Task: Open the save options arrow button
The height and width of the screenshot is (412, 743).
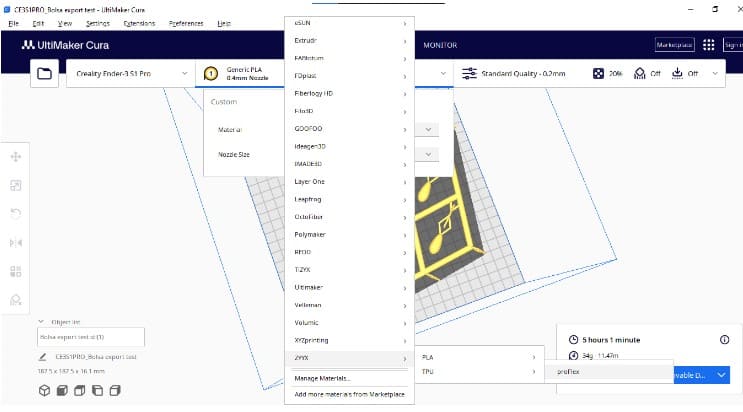Action: click(x=721, y=375)
